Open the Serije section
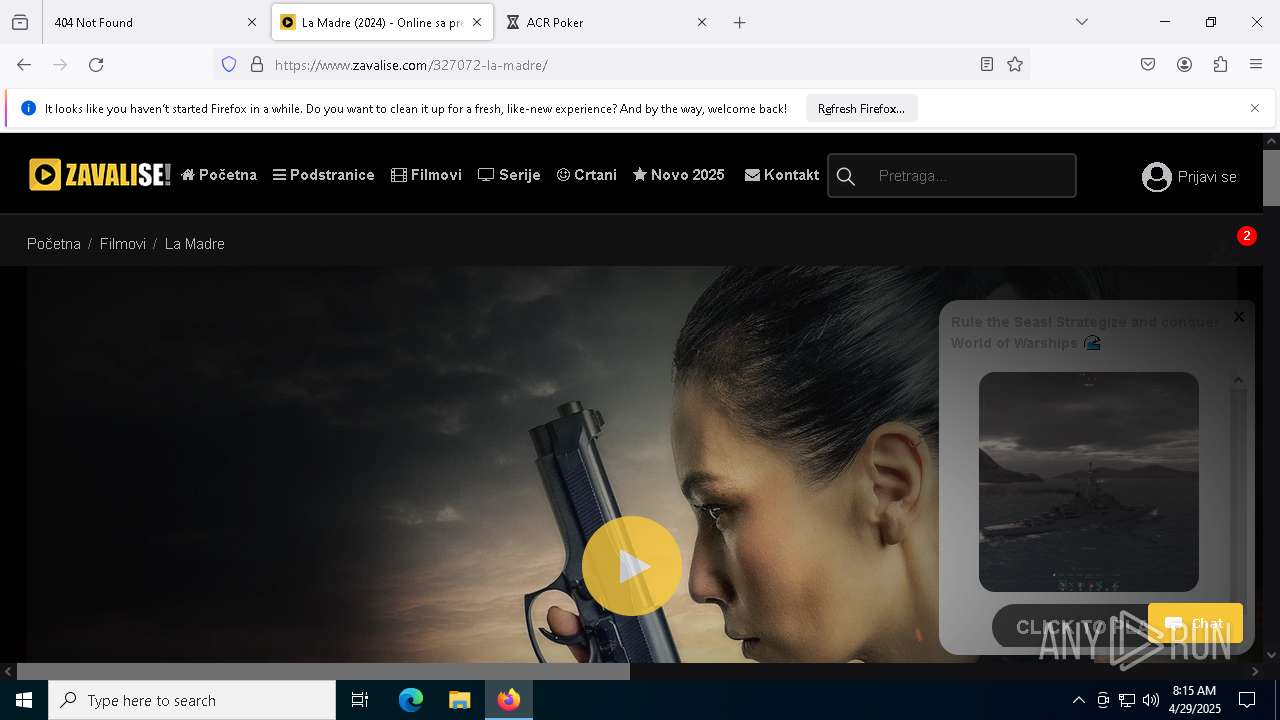1280x720 pixels. [509, 175]
